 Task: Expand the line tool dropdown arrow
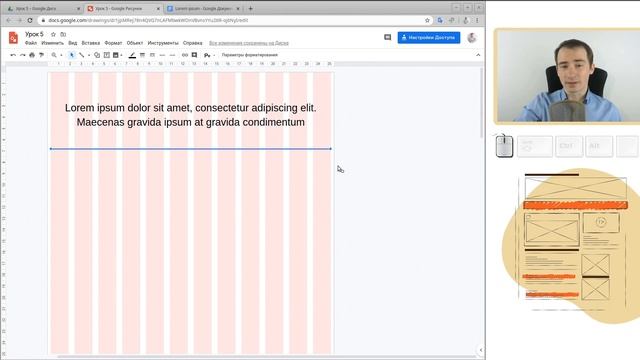(x=89, y=55)
